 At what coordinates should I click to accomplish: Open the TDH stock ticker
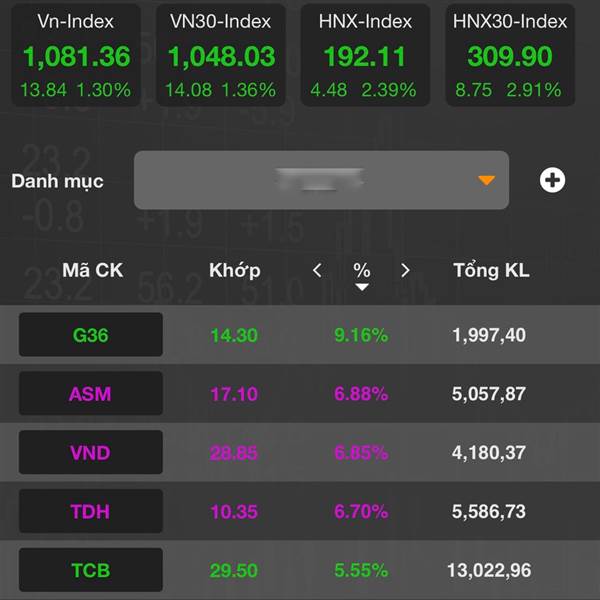coord(91,511)
